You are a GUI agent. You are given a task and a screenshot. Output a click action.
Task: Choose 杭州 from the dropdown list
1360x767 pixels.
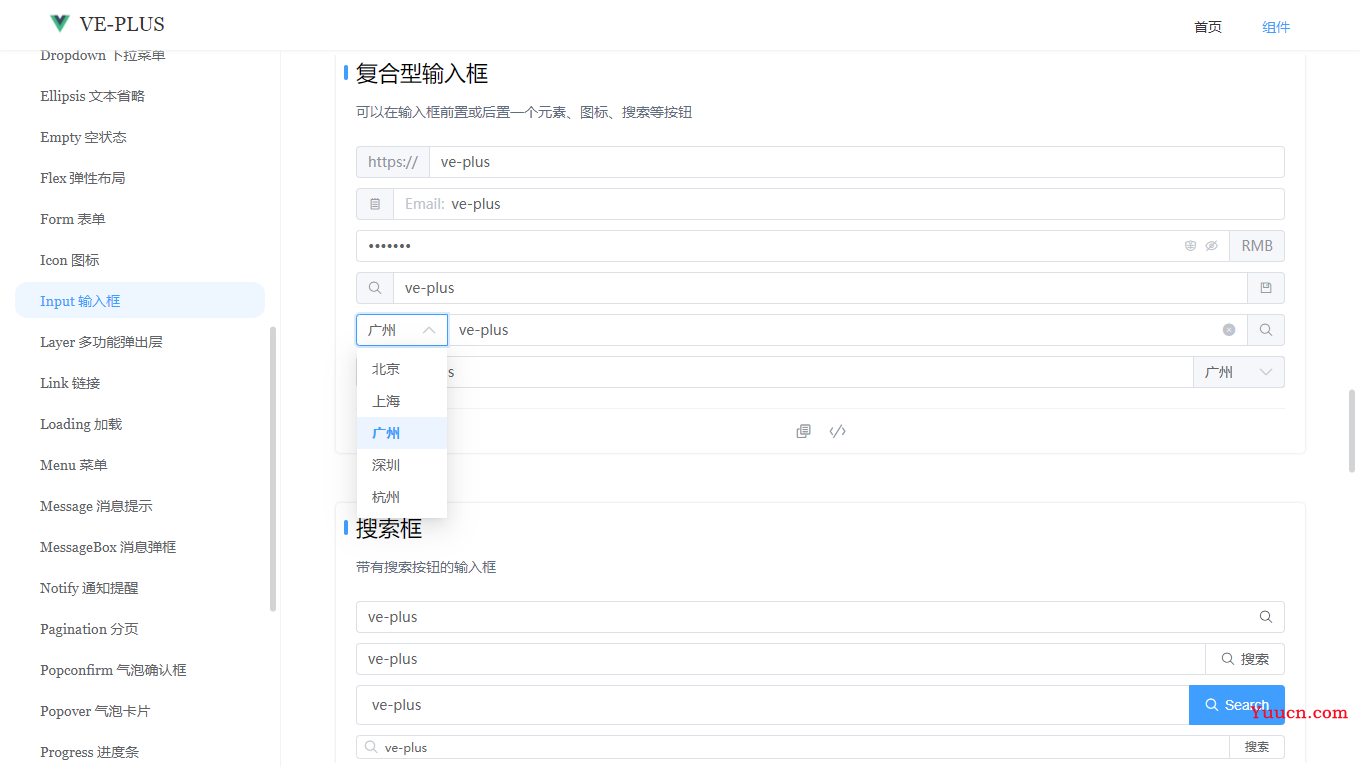pos(402,497)
